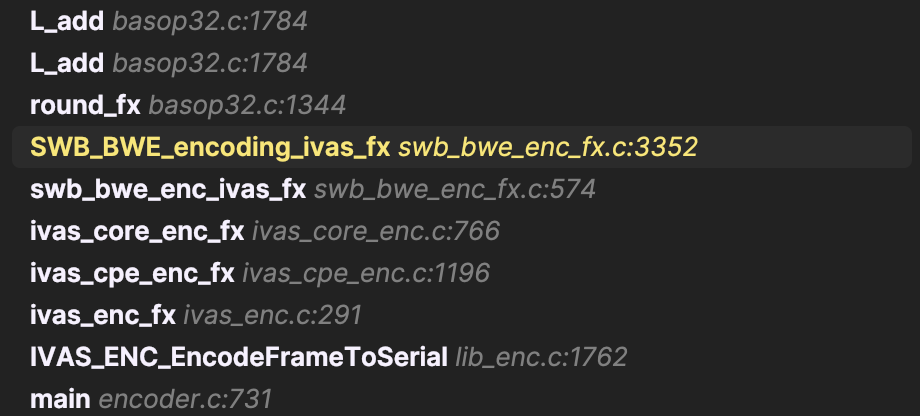Open basop32.c:1784 just above round_fx
The width and height of the screenshot is (920, 416).
tap(210, 63)
